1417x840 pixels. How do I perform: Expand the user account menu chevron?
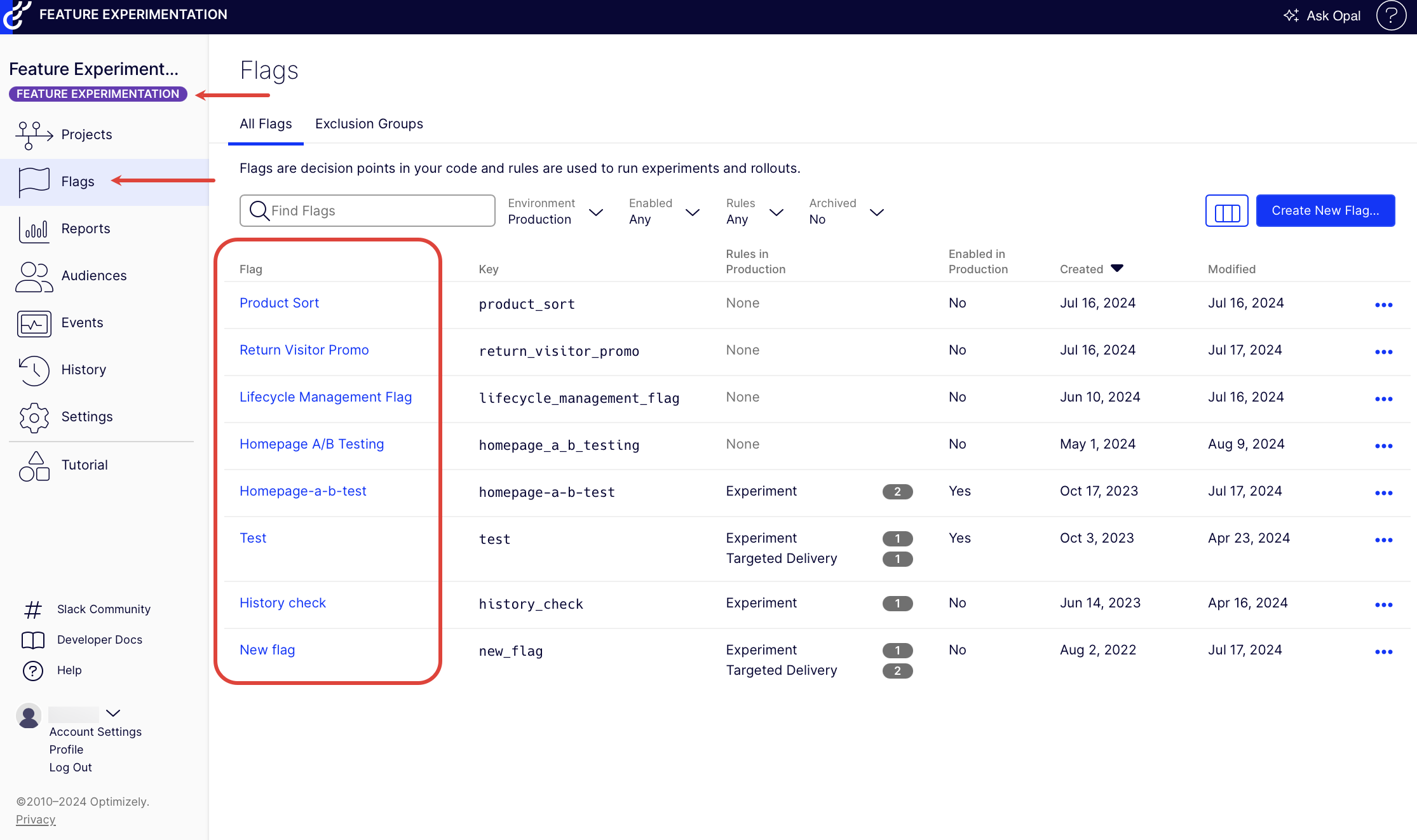(113, 713)
